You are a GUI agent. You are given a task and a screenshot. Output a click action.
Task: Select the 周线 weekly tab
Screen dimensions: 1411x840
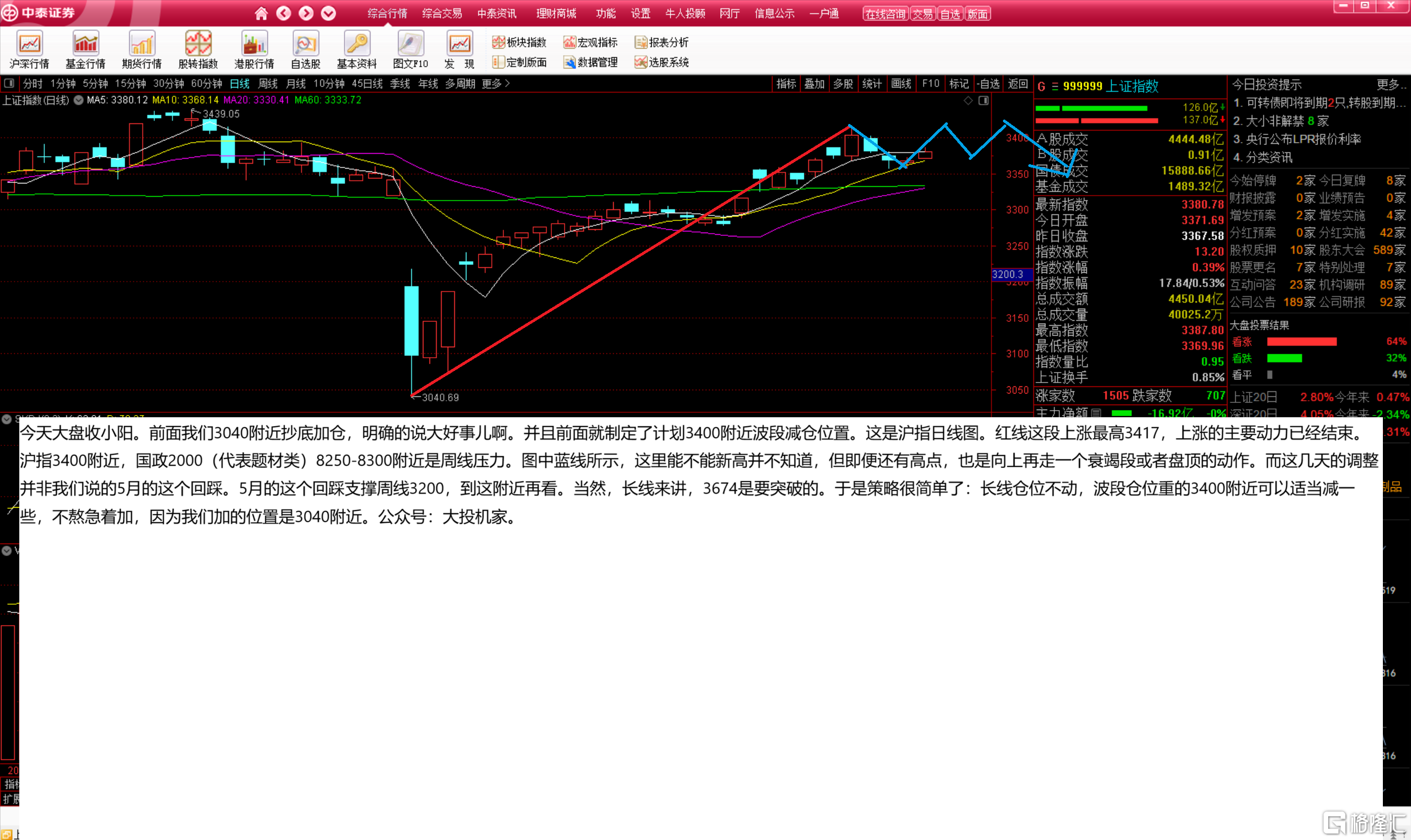pos(268,84)
